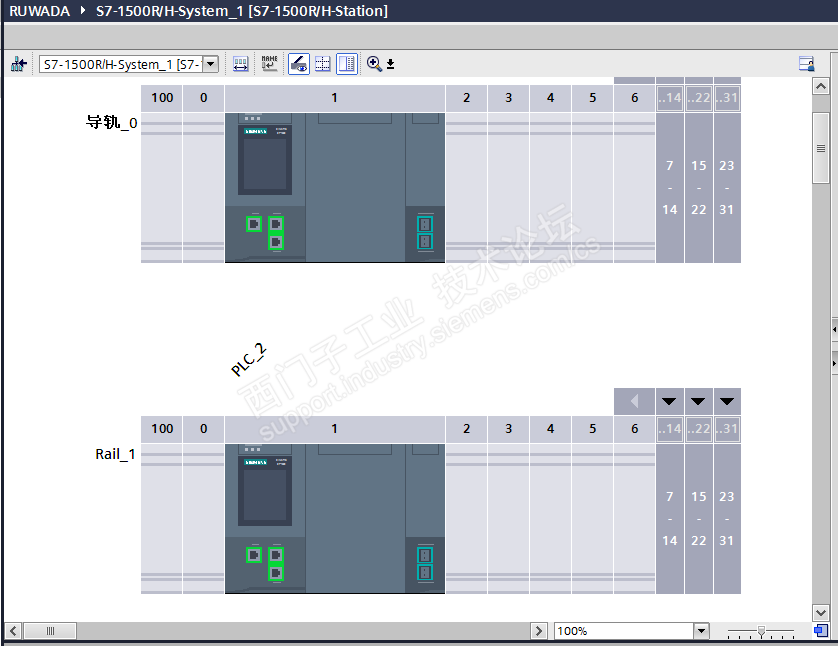Select slot 6 header on Rail_1

634,429
